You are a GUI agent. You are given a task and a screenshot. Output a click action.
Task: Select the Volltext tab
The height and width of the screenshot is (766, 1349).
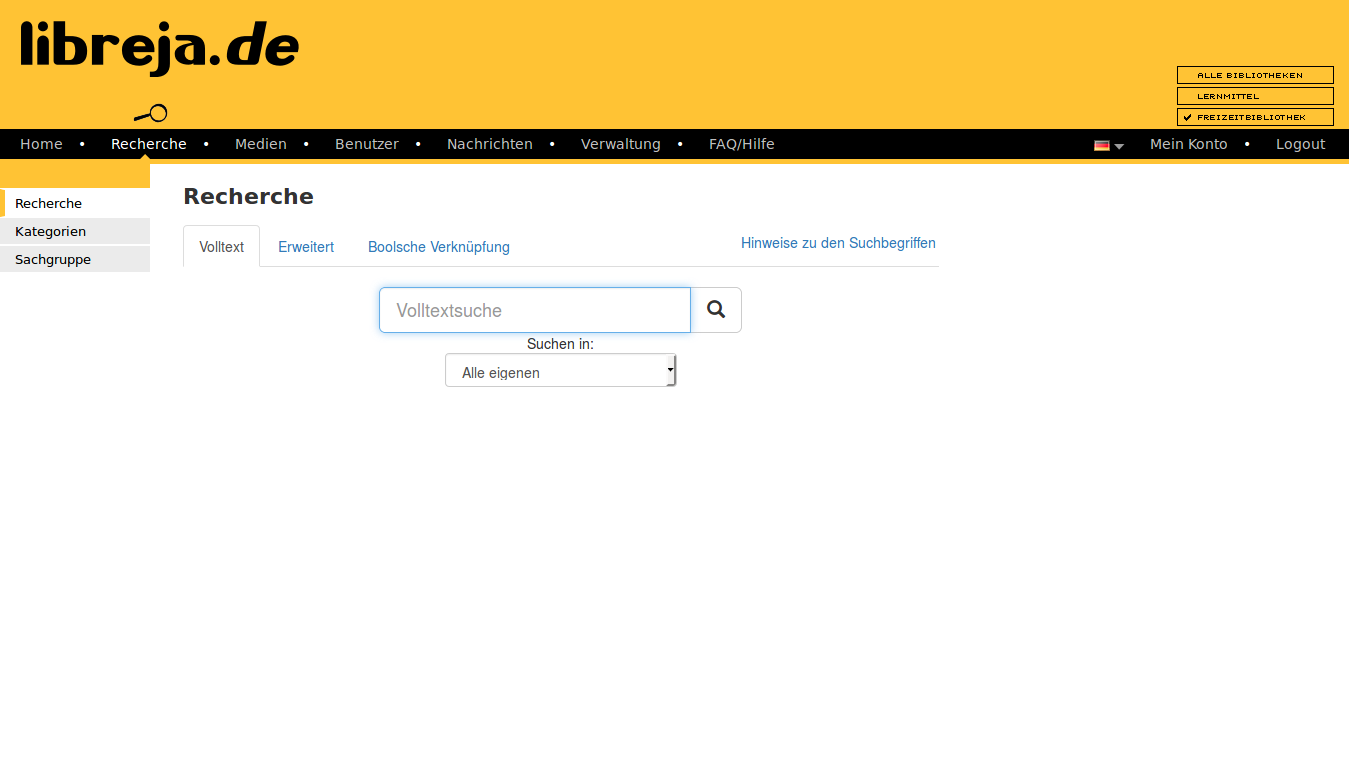tap(221, 247)
